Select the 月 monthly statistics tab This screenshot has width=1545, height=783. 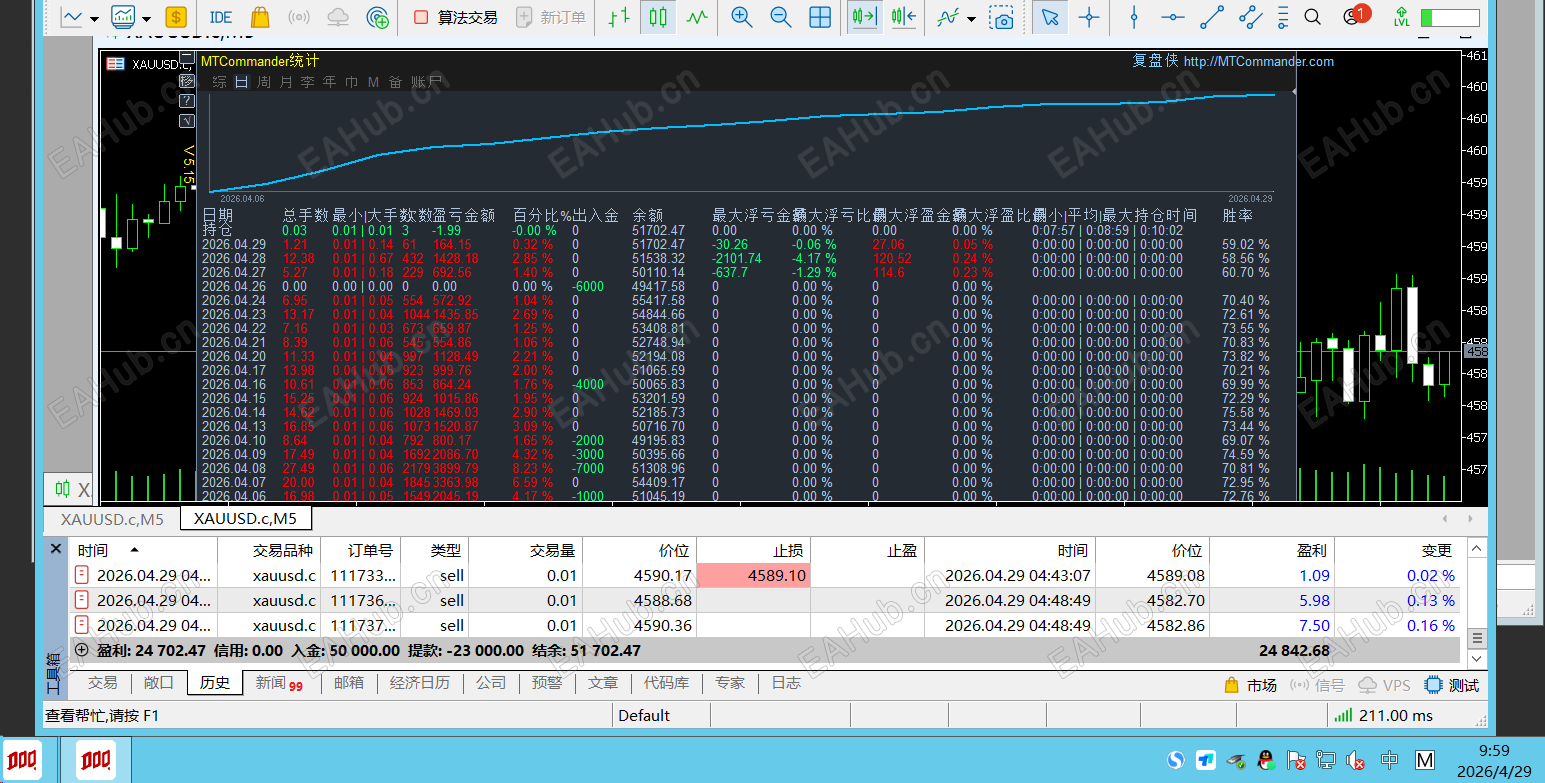click(285, 82)
